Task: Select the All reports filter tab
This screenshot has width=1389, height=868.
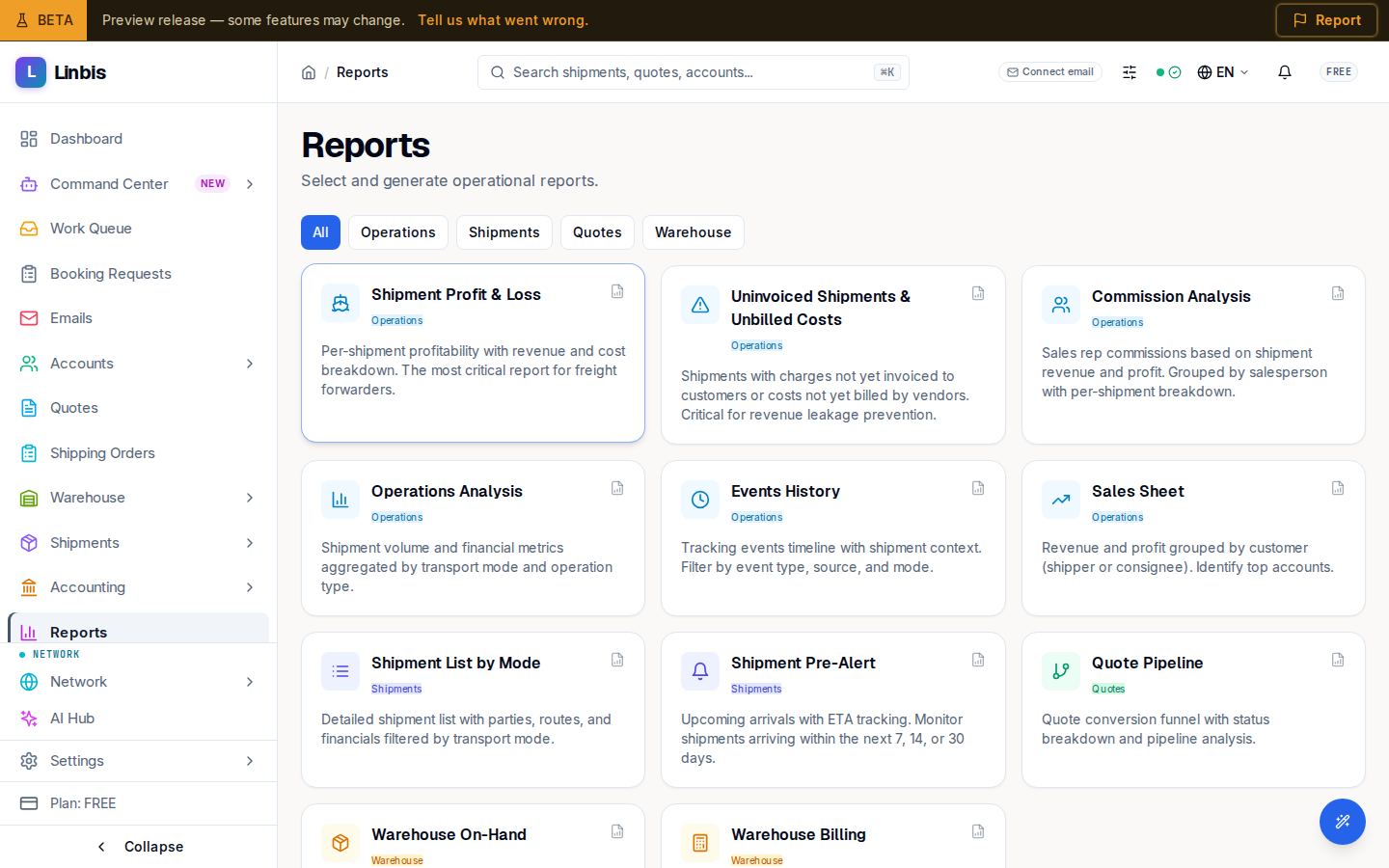Action: (x=320, y=232)
